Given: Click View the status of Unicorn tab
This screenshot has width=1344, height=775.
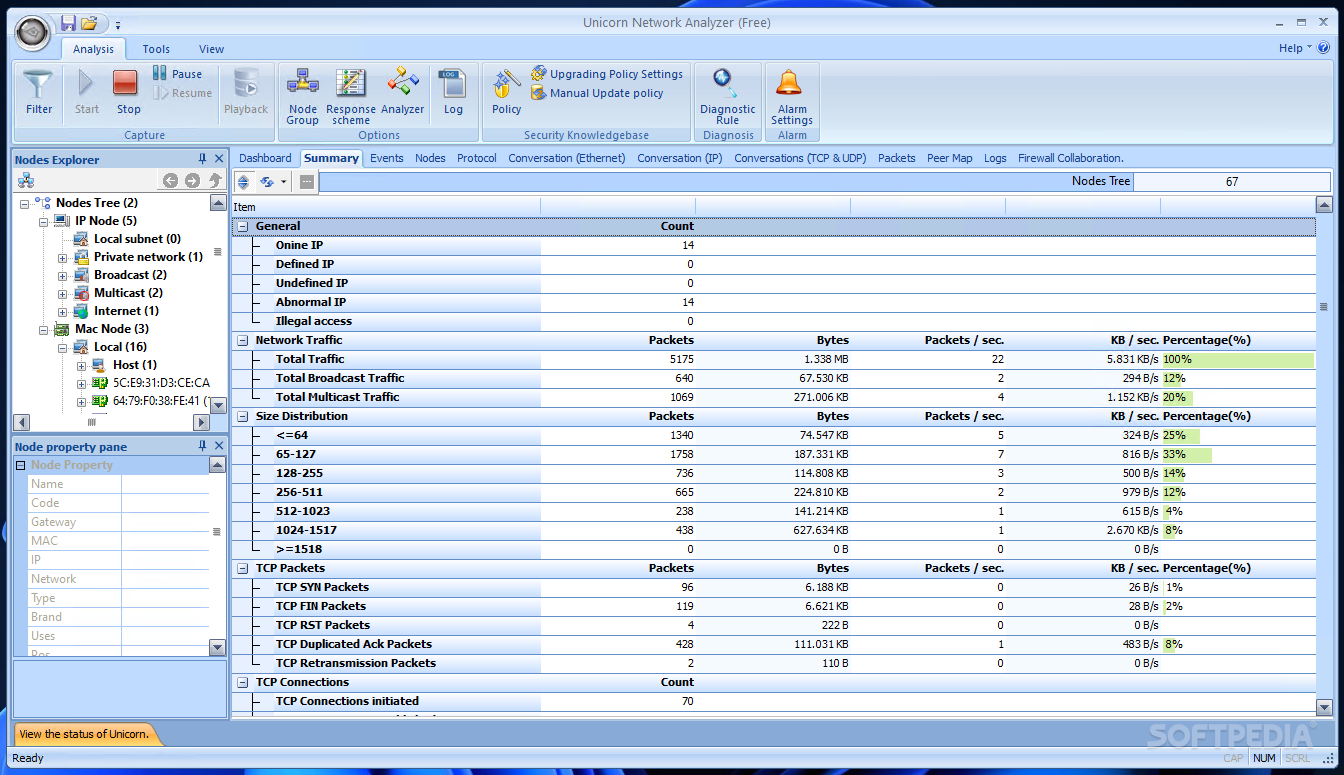Looking at the screenshot, I should pos(84,734).
